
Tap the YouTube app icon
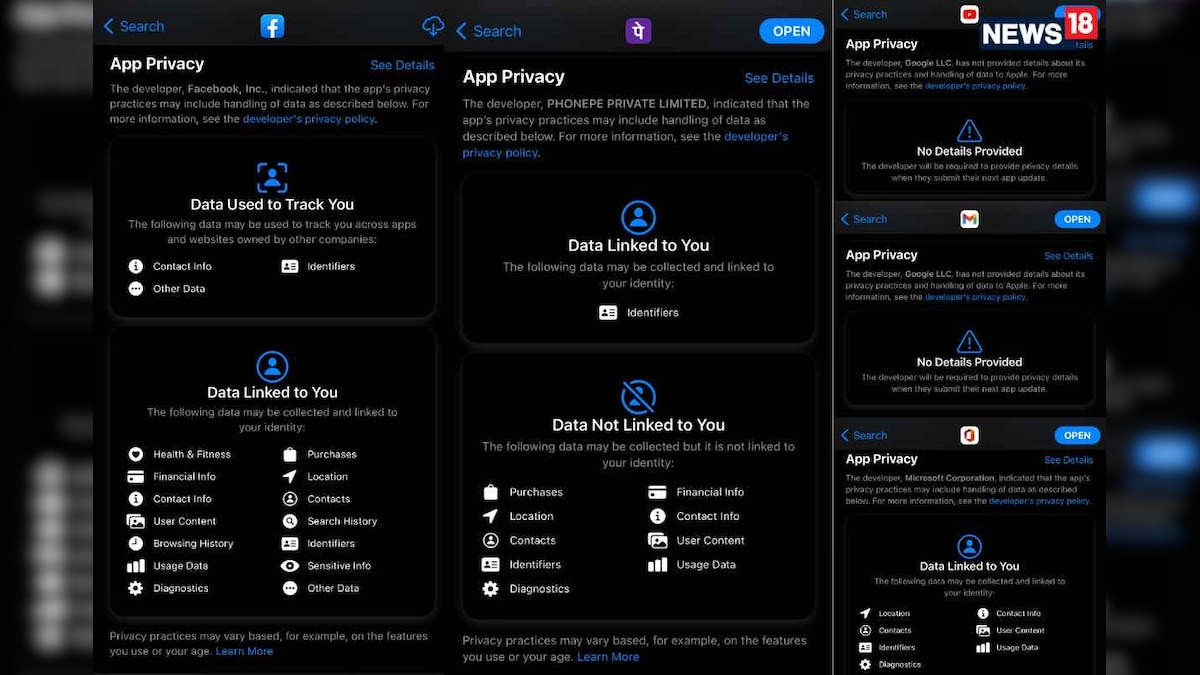[x=968, y=14]
